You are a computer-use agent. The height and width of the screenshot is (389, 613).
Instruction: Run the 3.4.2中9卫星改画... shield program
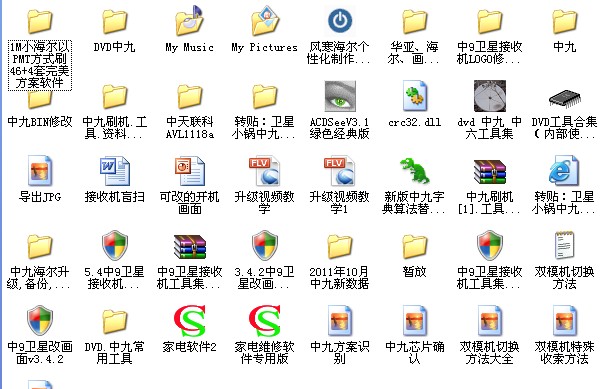tap(265, 246)
